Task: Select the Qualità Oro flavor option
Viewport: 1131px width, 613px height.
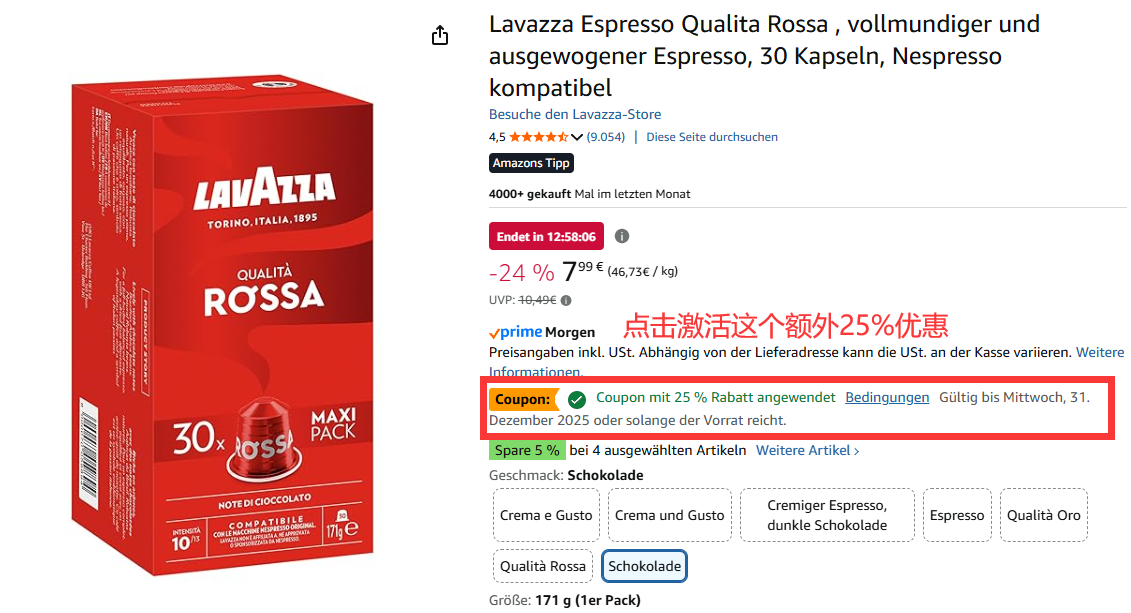Action: 1044,515
